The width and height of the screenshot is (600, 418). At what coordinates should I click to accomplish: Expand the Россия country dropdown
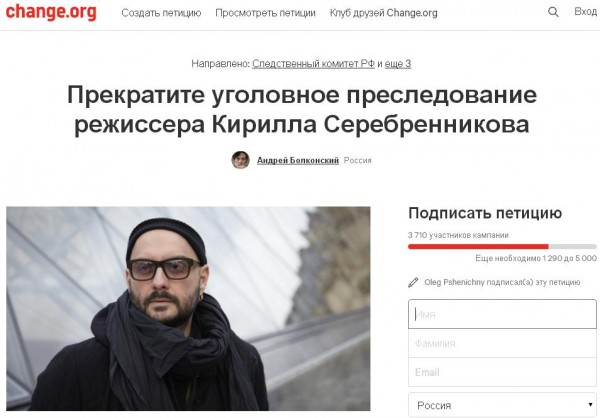click(502, 405)
